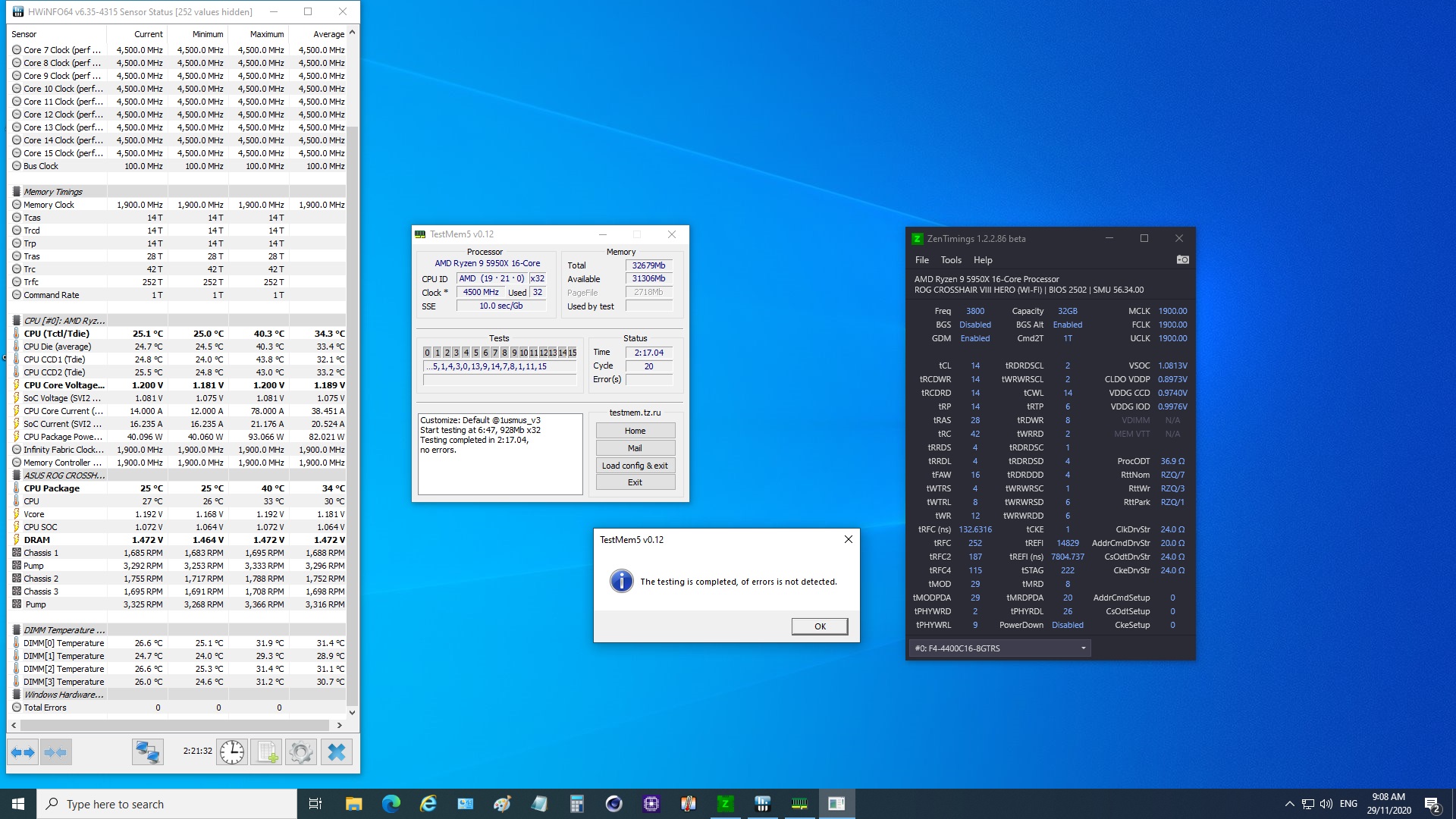Switch to HWiNFO taskbar icon
This screenshot has height=819, width=1456.
(762, 804)
